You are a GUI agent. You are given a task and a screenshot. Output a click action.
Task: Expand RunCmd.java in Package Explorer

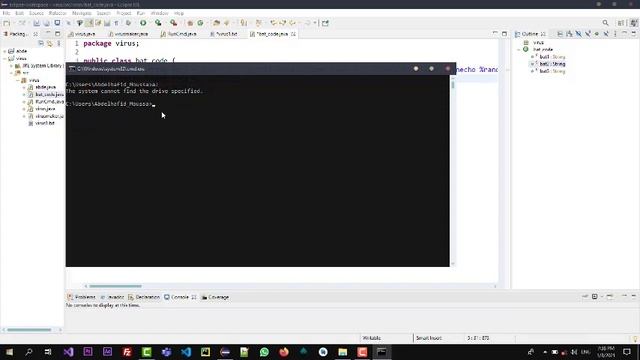tap(24, 102)
